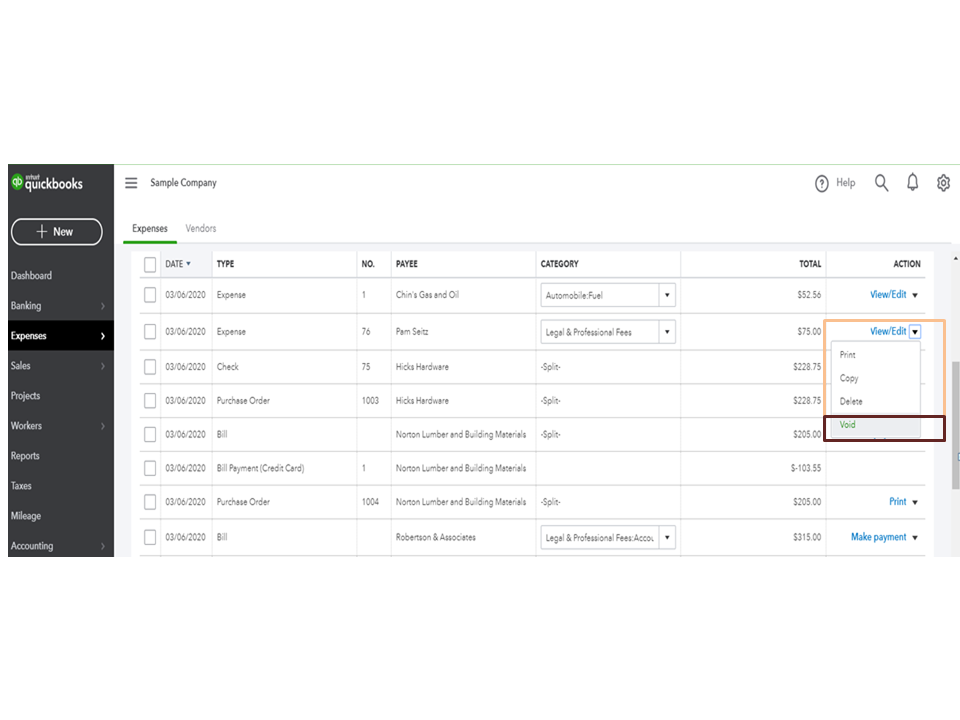Open the Settings gear icon

[x=943, y=183]
